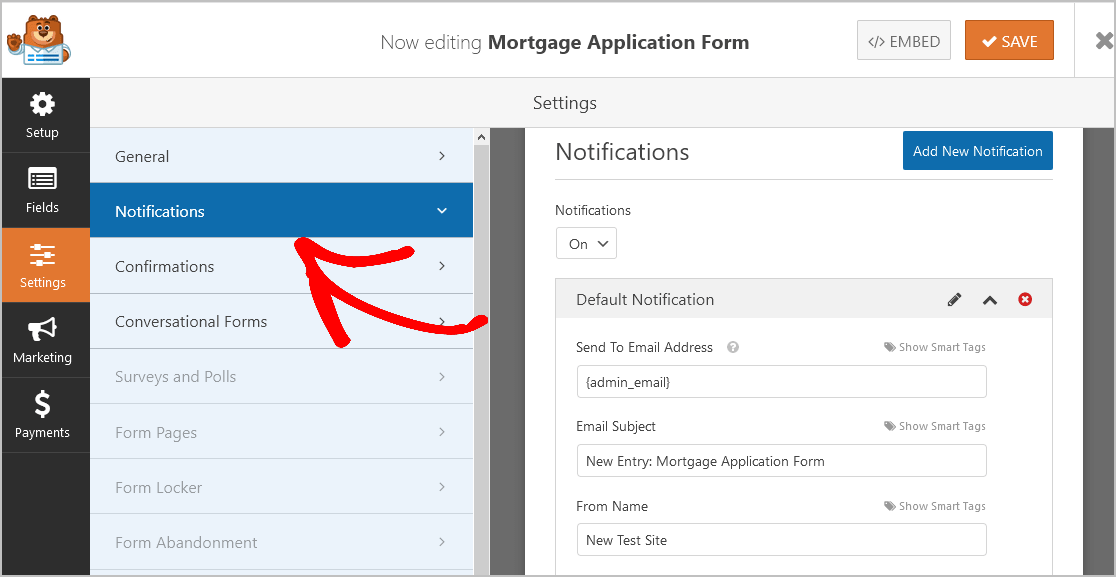Click help icon beside Send To Email Address
Viewport: 1116px width, 577px height.
pos(733,348)
